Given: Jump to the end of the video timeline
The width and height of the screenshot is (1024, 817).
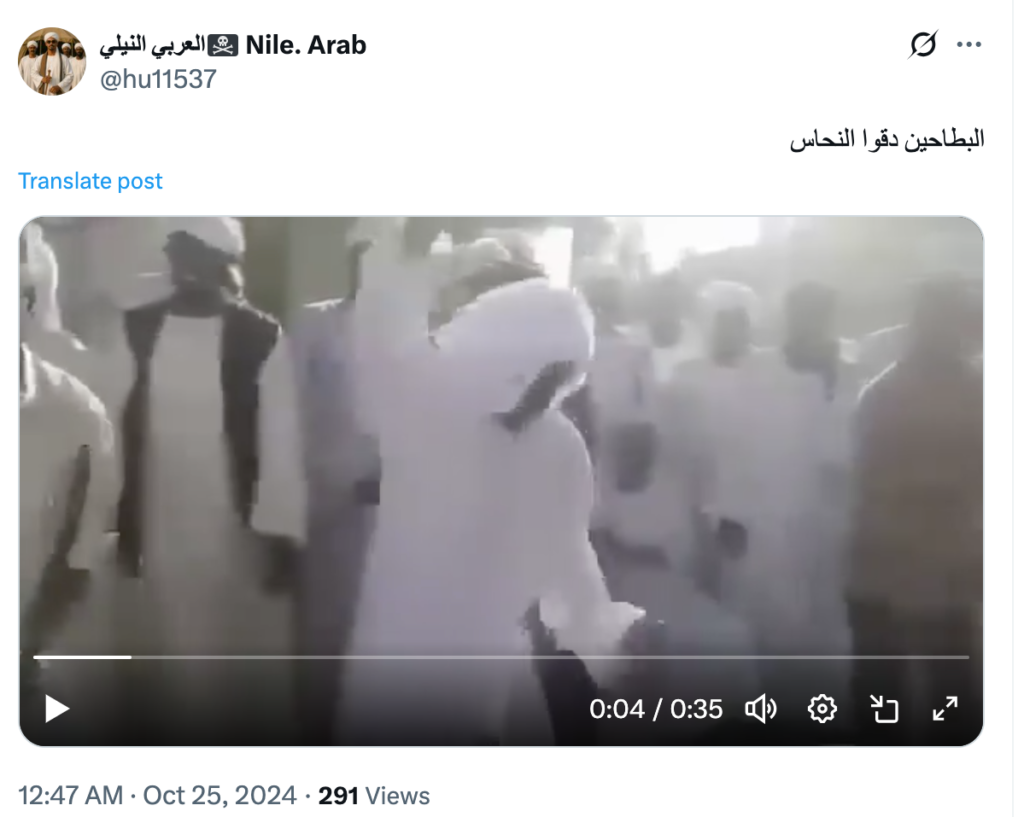Looking at the screenshot, I should click(967, 657).
